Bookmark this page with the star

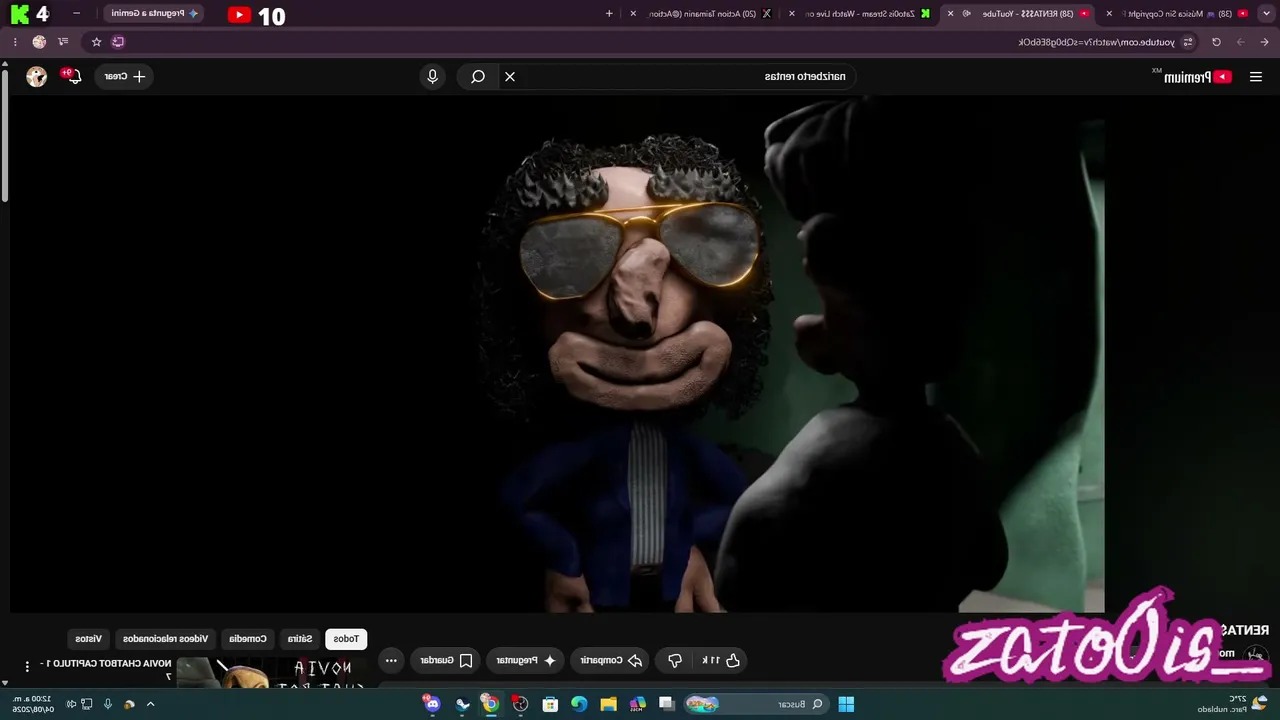[x=96, y=42]
